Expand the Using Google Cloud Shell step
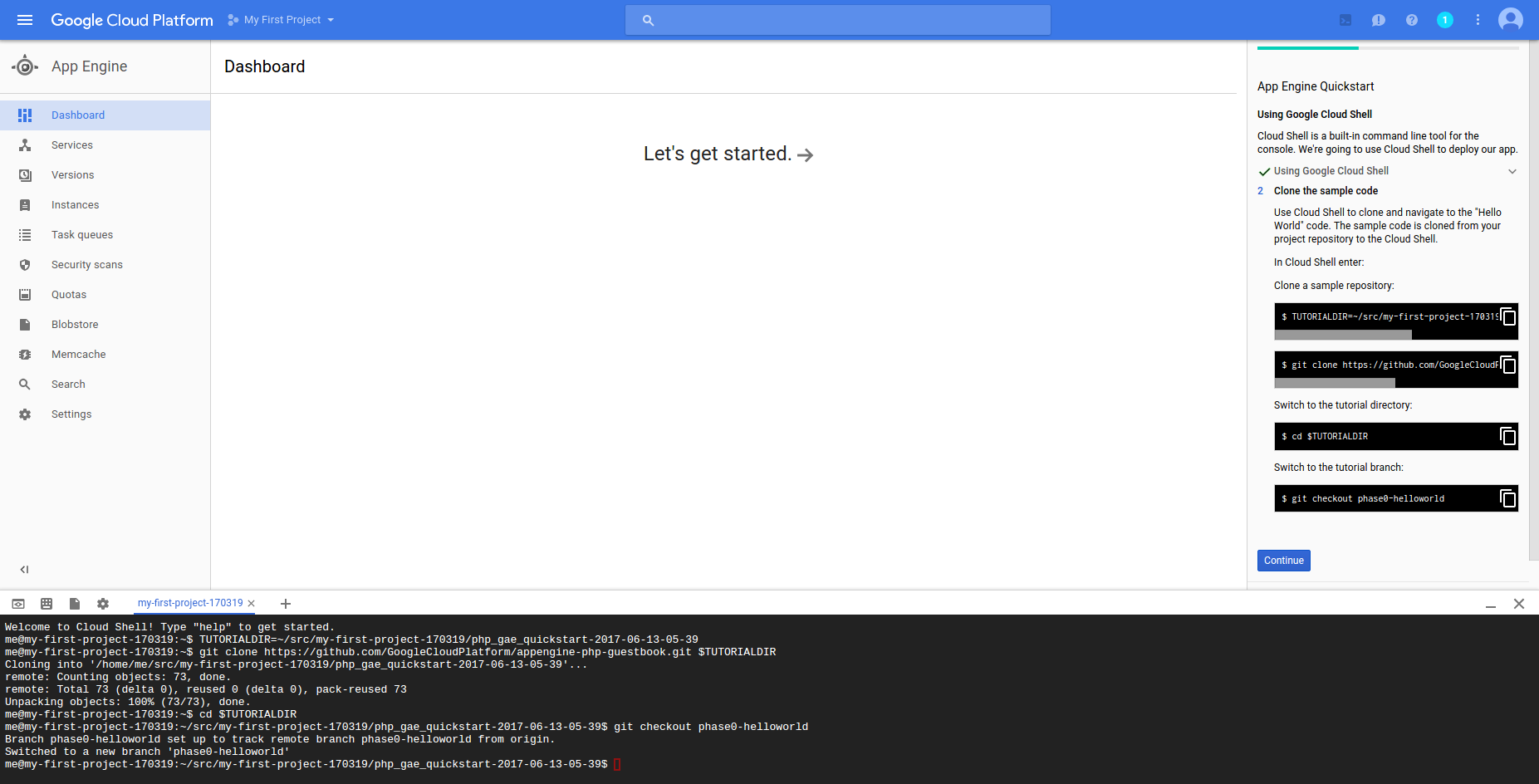This screenshot has width=1539, height=784. 1512,171
